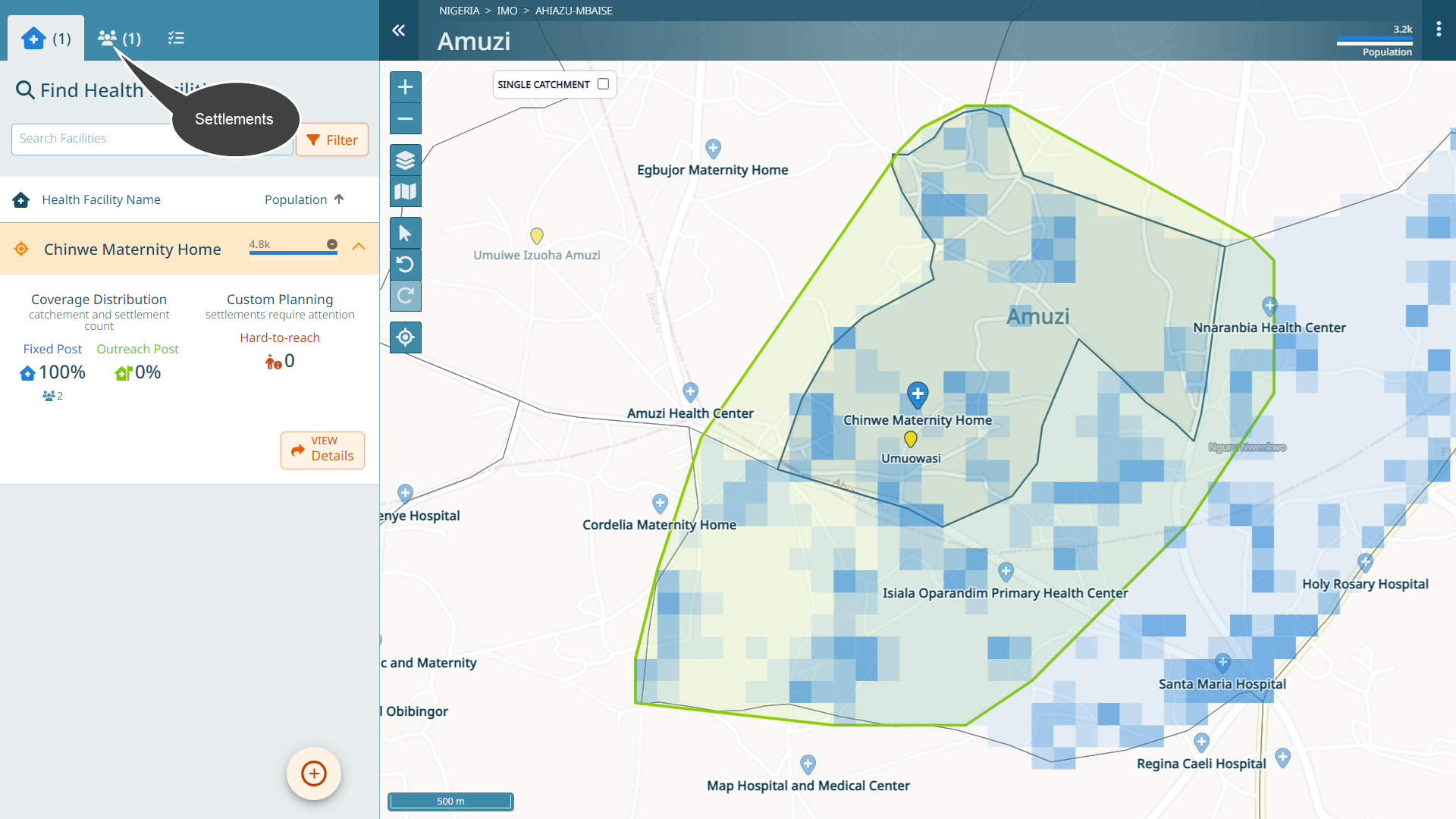1456x819 pixels.
Task: Select the Chinwe Maternity Home map marker
Action: pos(918,394)
